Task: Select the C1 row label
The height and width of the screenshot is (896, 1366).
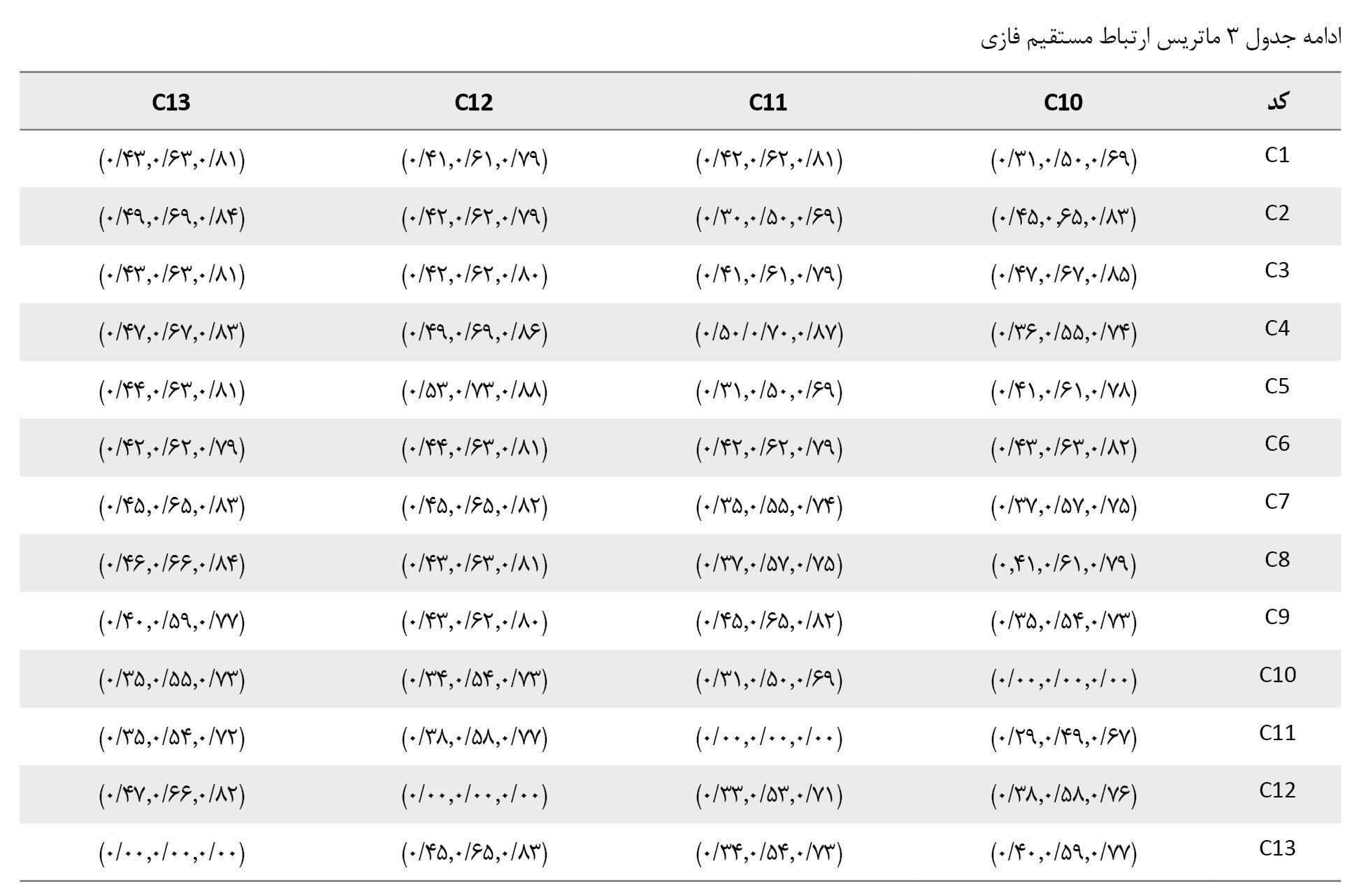Action: [1277, 155]
